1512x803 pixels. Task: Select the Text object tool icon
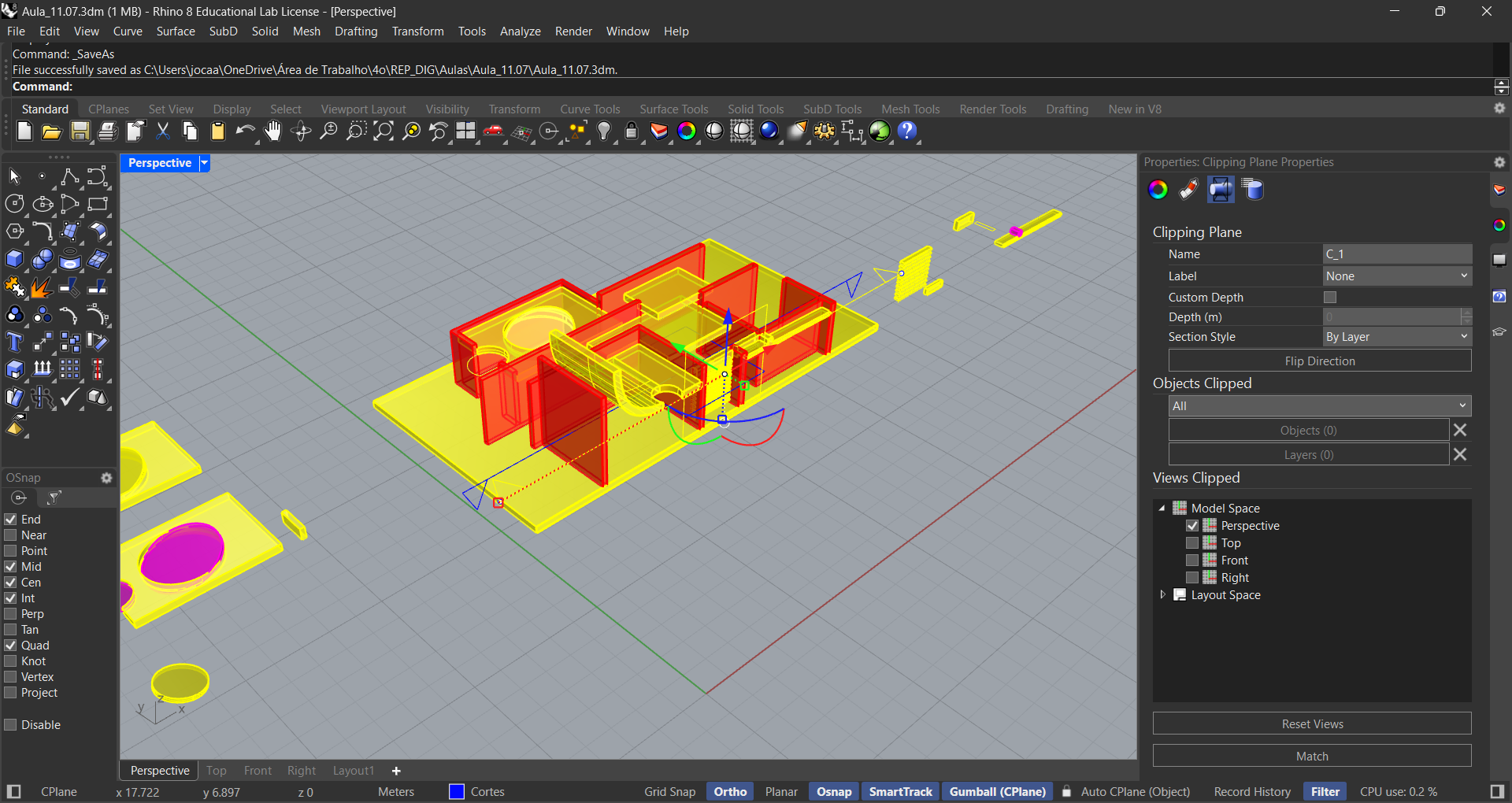[x=14, y=342]
